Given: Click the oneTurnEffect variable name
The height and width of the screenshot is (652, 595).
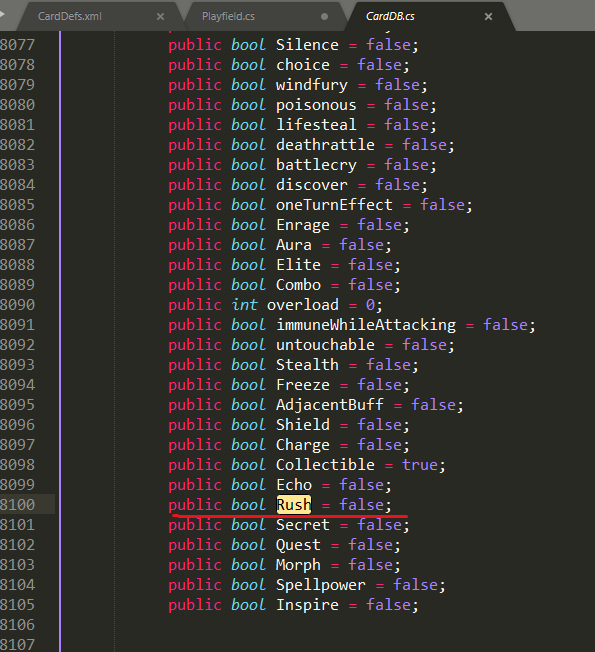Looking at the screenshot, I should tap(334, 205).
